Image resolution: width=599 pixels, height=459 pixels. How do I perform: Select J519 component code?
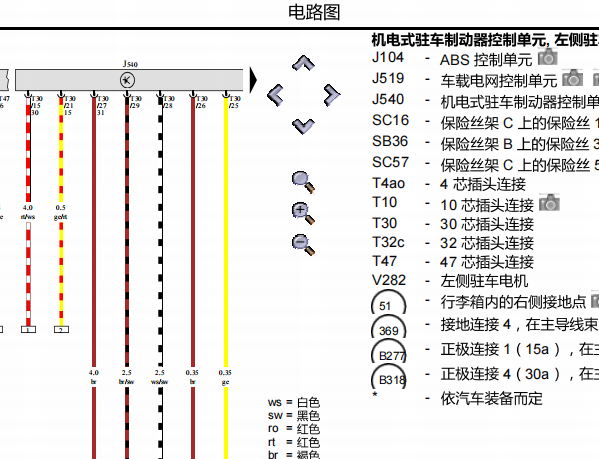tap(388, 79)
